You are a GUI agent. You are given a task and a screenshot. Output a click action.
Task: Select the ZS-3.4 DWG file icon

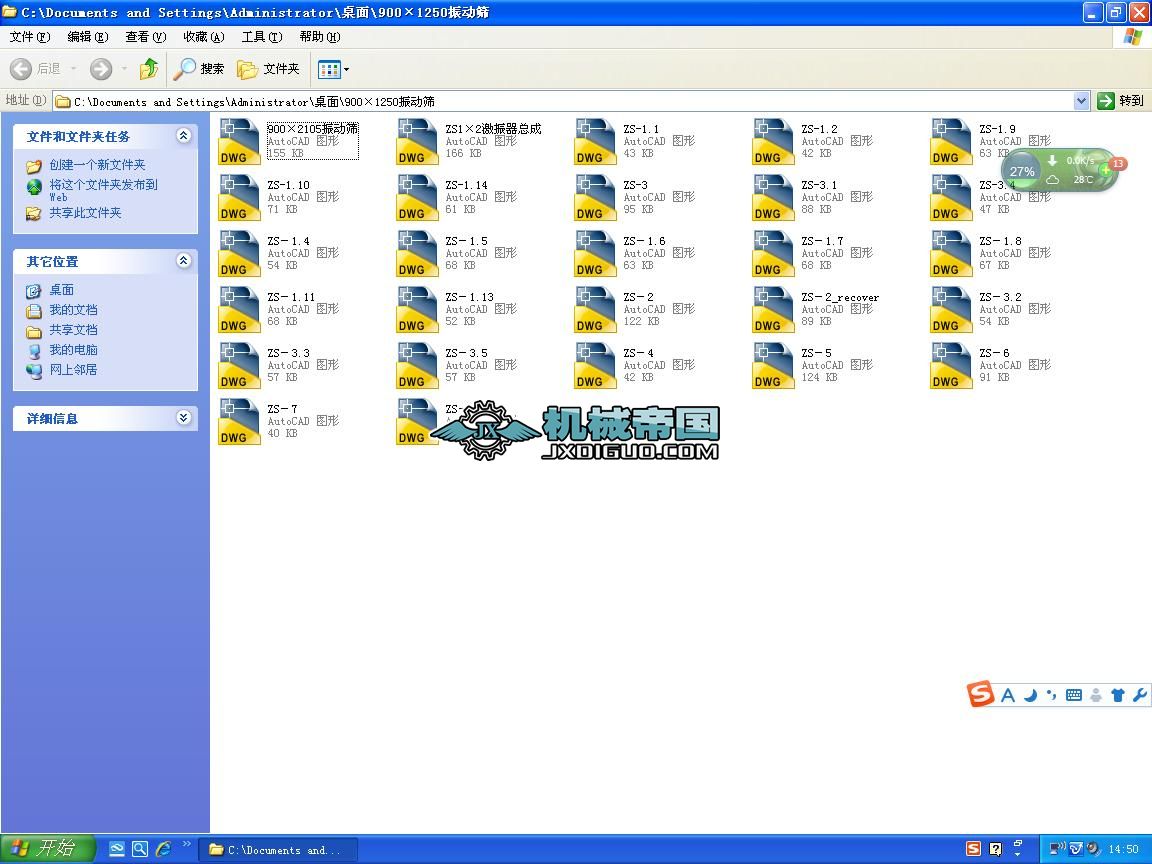[951, 198]
